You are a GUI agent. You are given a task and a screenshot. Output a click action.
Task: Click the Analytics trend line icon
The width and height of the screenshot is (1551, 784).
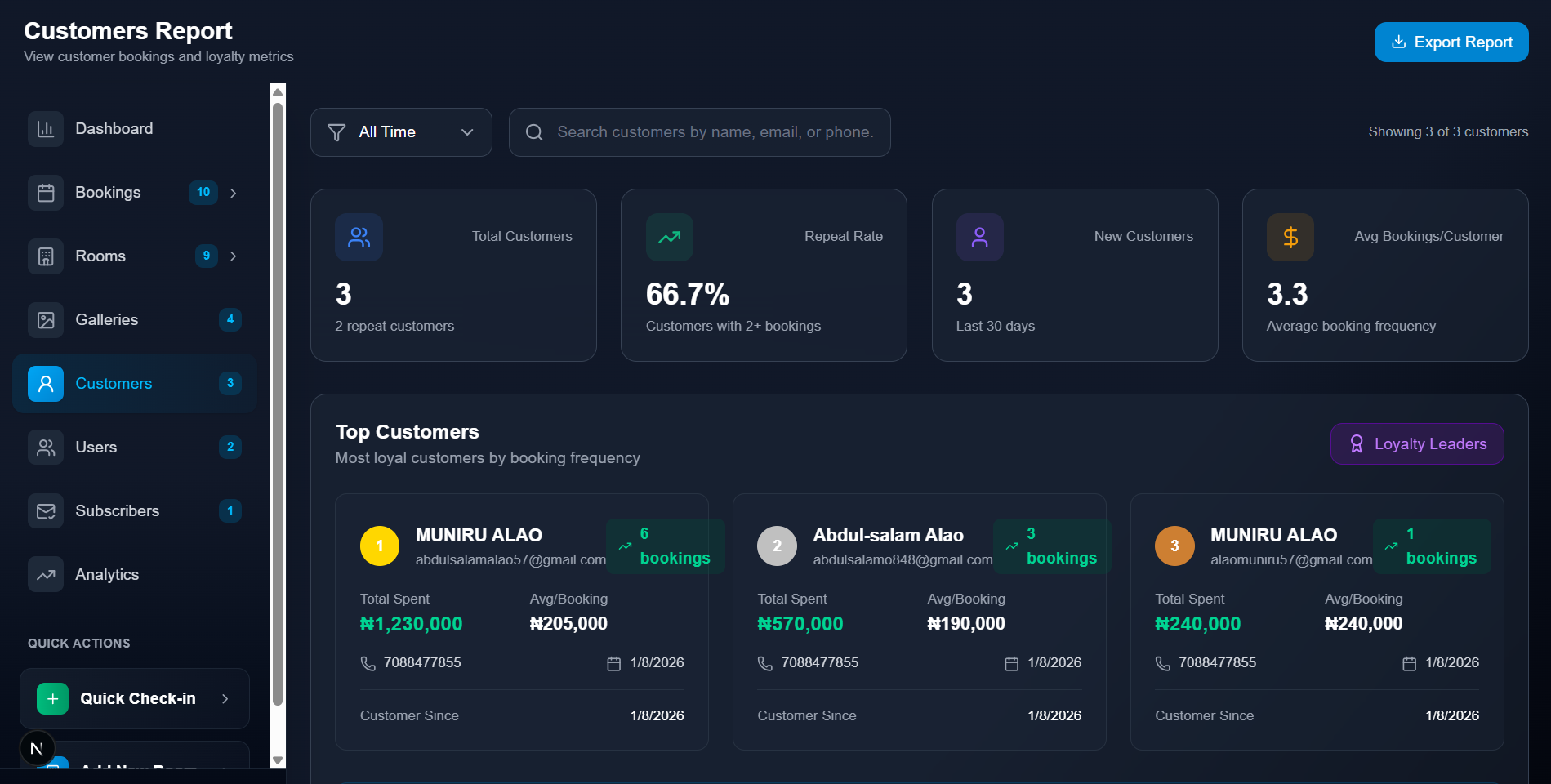click(x=46, y=575)
